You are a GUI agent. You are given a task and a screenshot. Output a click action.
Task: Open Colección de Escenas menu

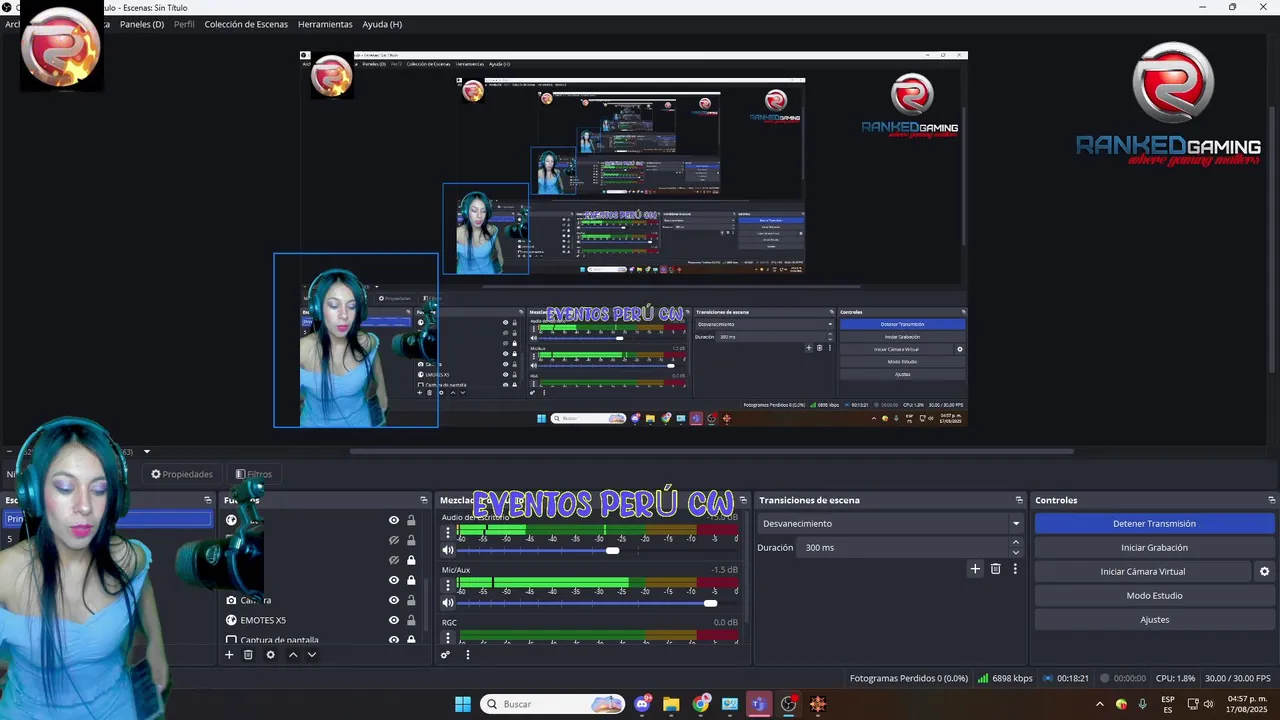[x=246, y=24]
